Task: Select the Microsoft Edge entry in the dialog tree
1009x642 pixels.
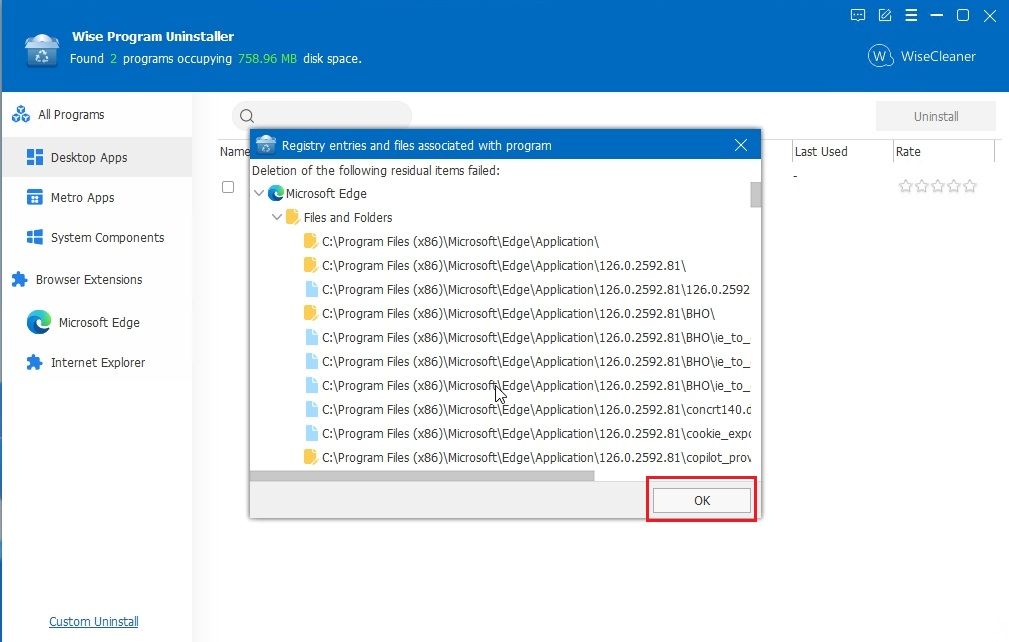Action: coord(326,193)
